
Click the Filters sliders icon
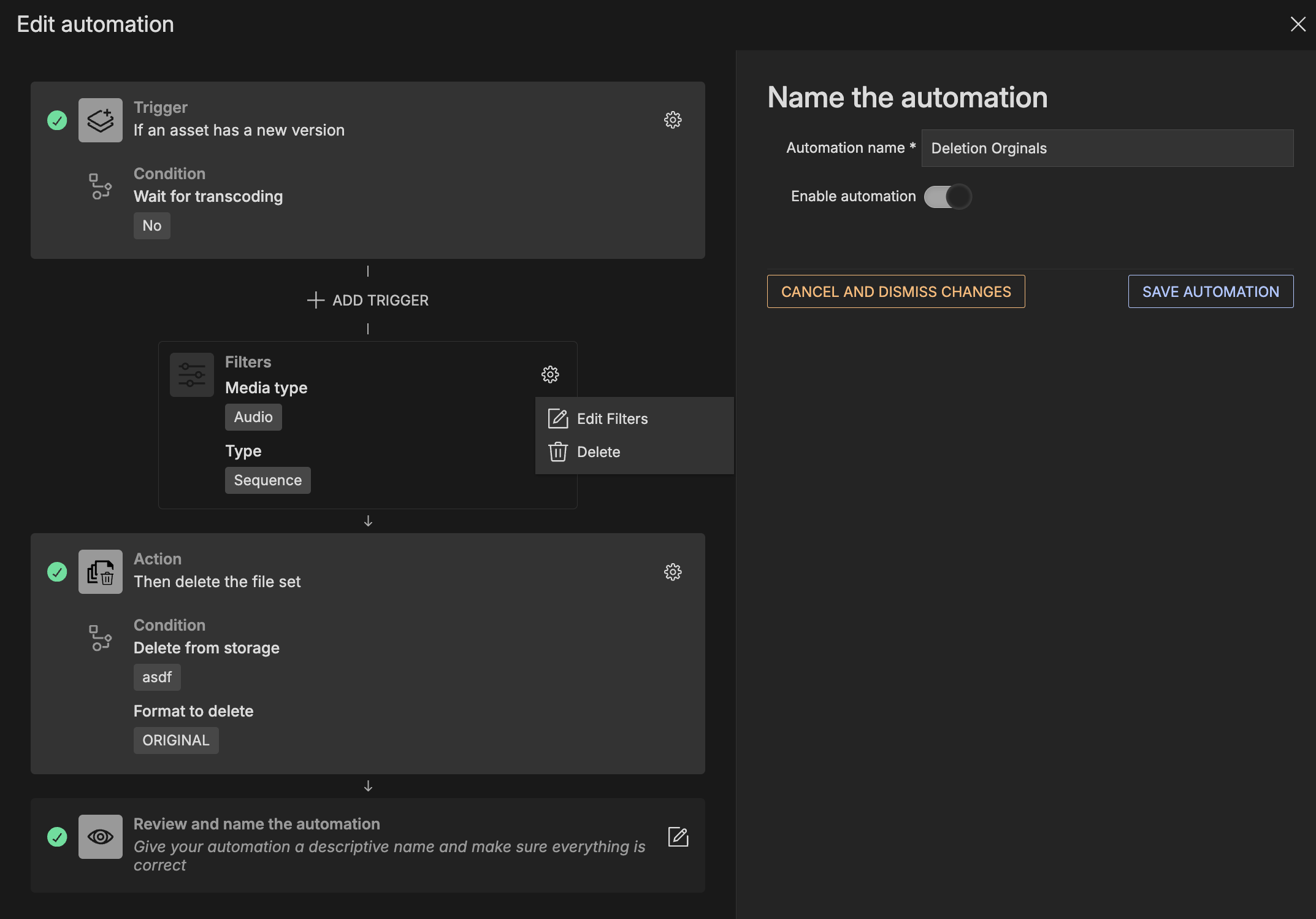click(x=192, y=375)
